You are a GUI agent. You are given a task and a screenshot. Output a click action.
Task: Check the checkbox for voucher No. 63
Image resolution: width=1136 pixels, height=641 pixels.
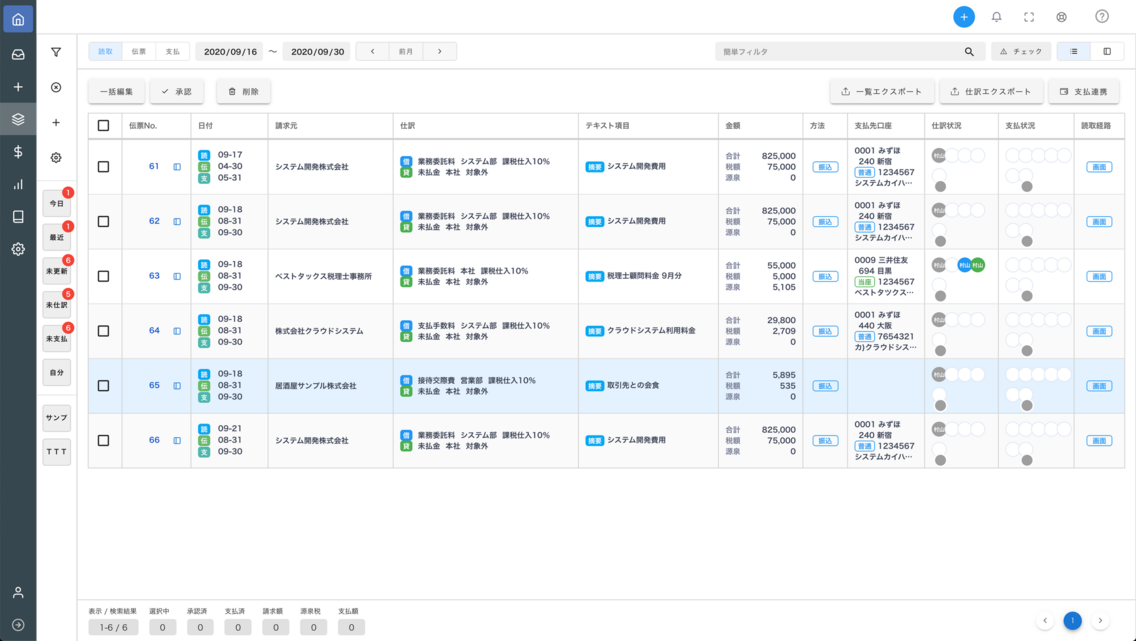point(103,277)
